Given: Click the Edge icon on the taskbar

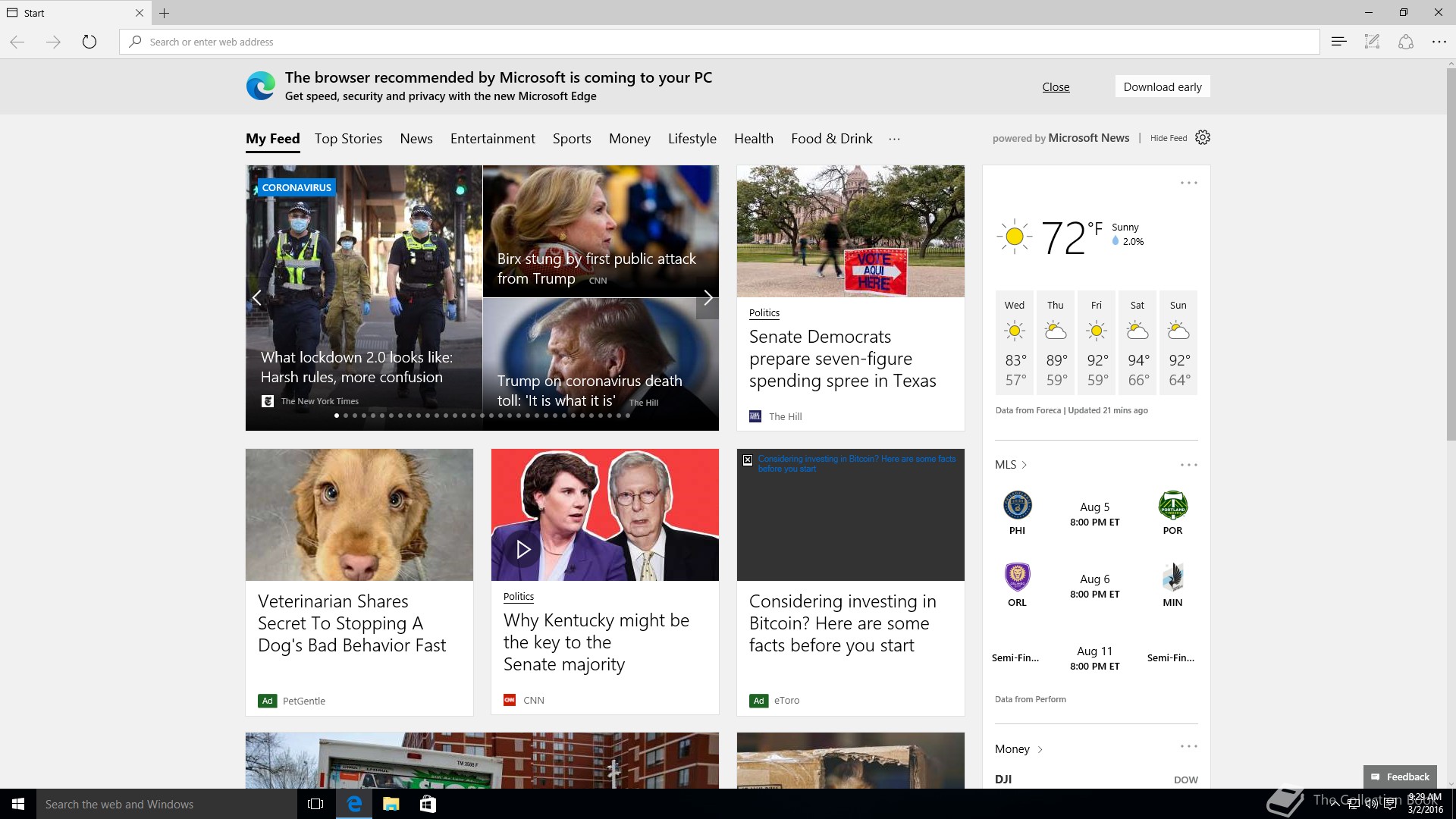Looking at the screenshot, I should 353,804.
